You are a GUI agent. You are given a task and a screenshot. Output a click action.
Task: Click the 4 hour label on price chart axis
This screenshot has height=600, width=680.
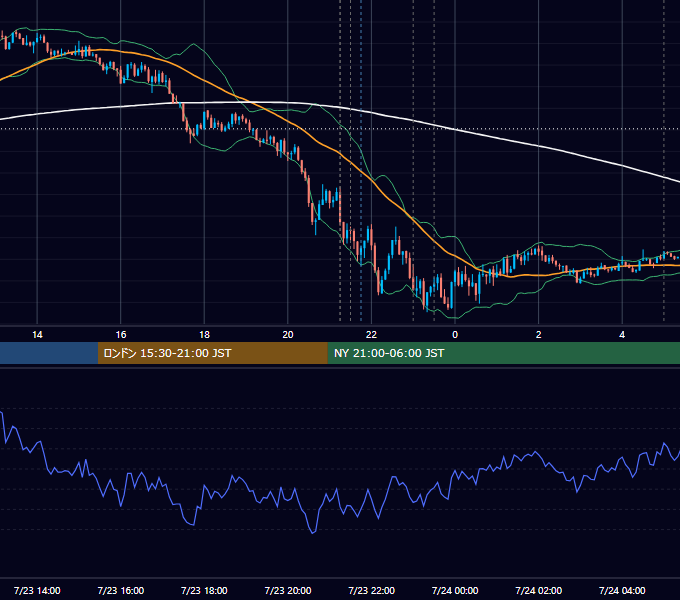[x=622, y=335]
